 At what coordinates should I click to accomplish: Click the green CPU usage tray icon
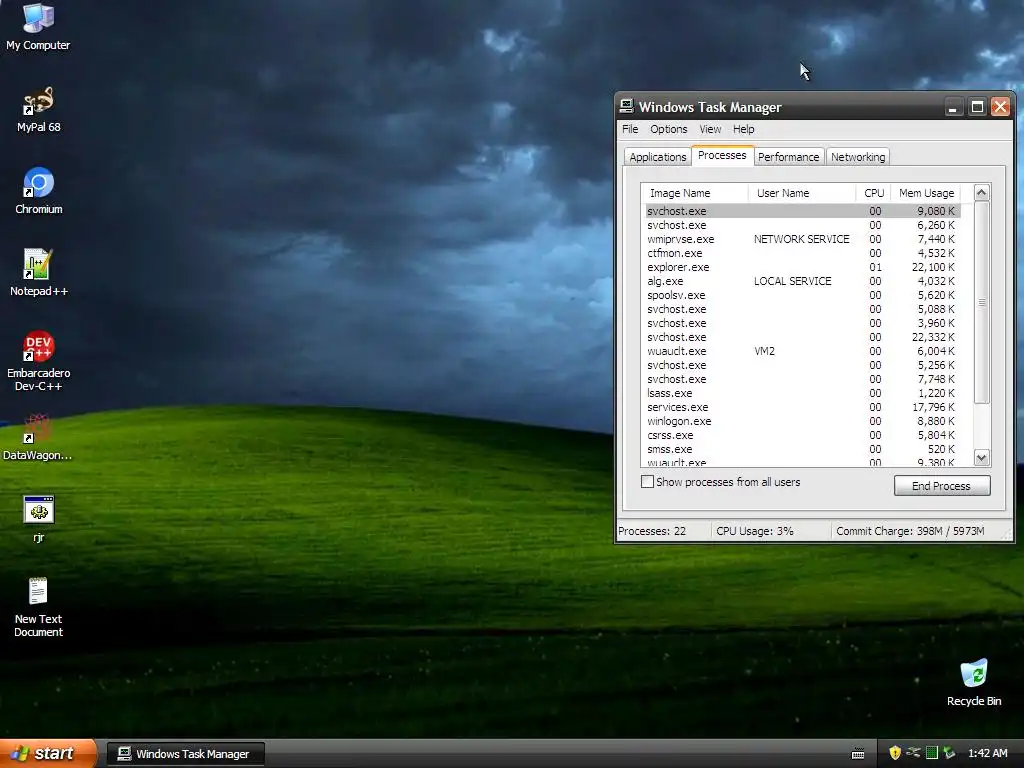coord(932,753)
